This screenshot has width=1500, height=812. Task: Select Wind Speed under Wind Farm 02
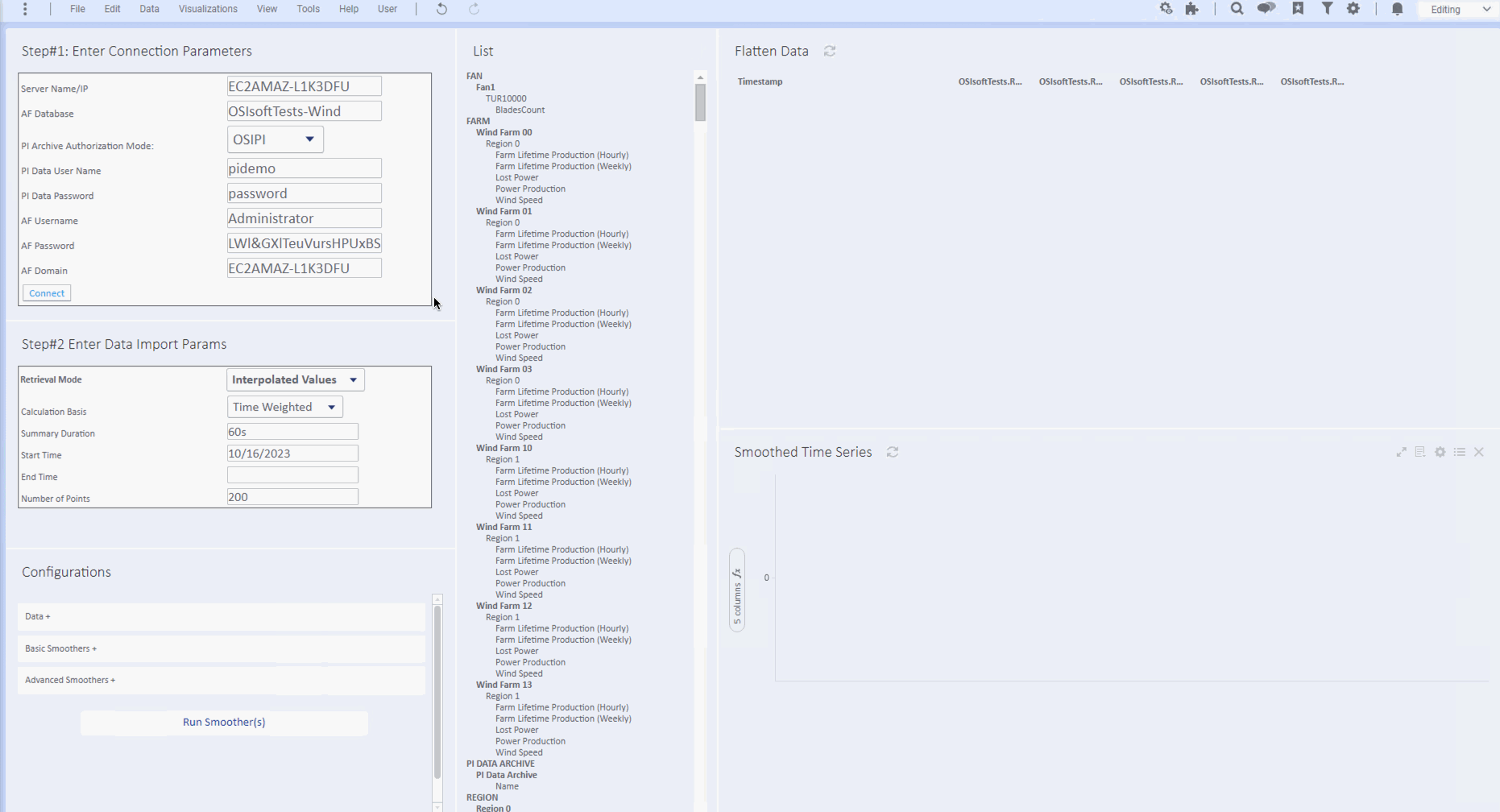pos(519,358)
